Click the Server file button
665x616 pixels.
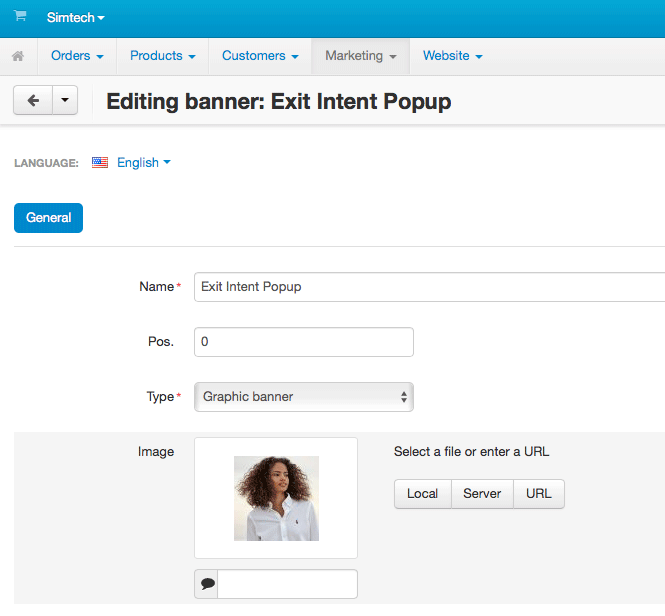[482, 494]
